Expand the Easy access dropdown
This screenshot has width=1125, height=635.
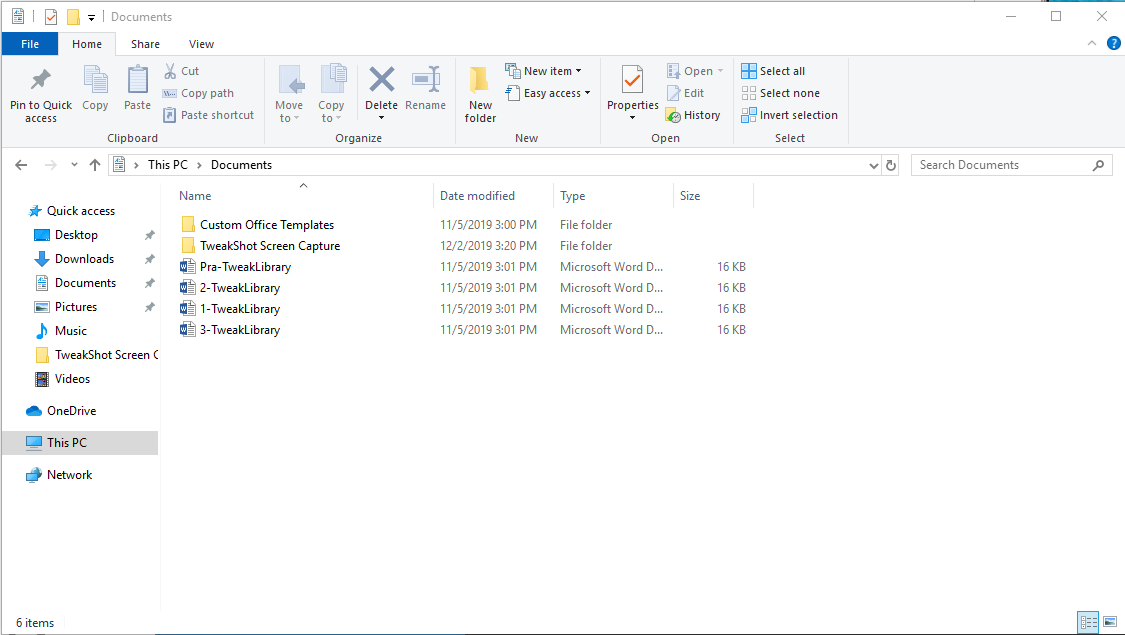548,92
